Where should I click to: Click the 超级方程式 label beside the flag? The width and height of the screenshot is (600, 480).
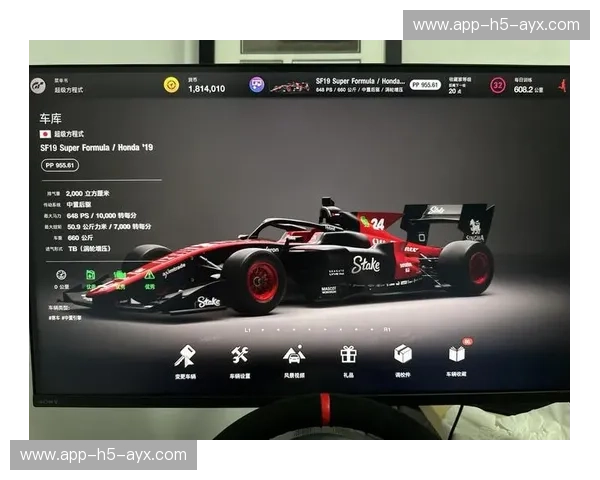coord(69,134)
